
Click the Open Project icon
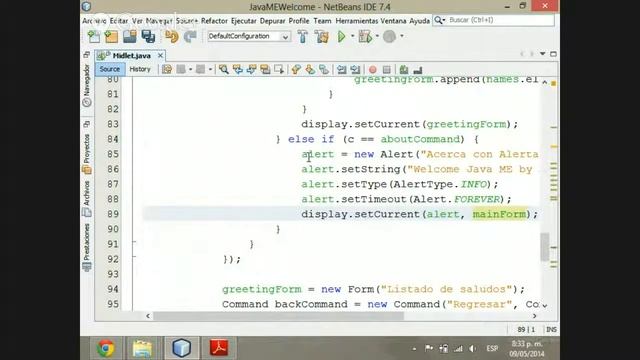[x=130, y=37]
